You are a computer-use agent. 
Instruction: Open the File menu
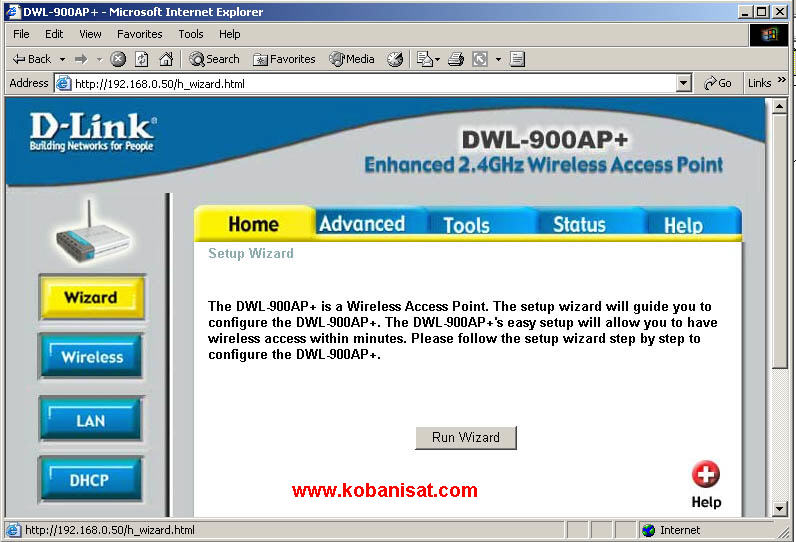[x=21, y=34]
